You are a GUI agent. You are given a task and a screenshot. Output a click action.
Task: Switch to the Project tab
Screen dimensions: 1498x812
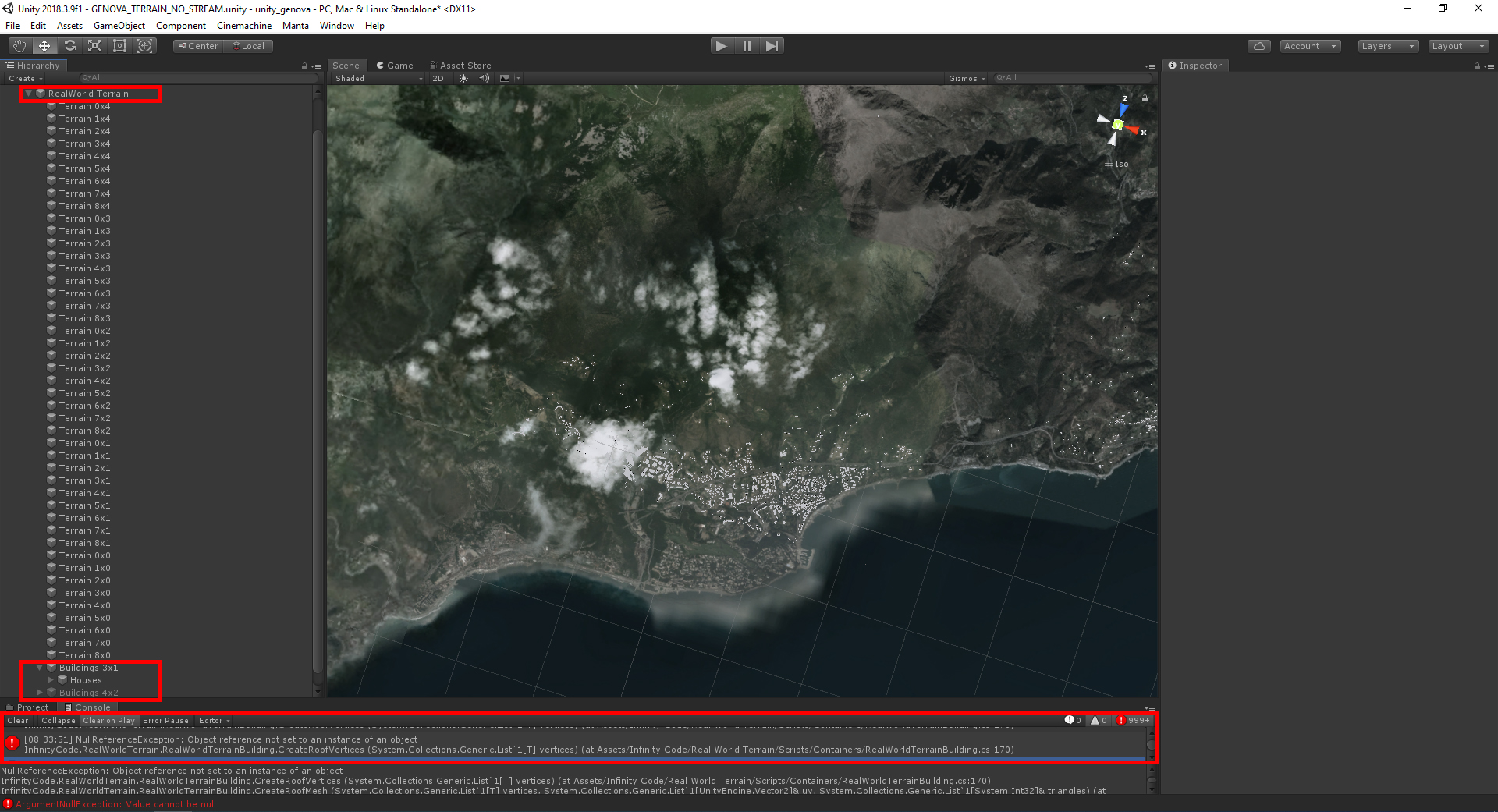coord(28,707)
